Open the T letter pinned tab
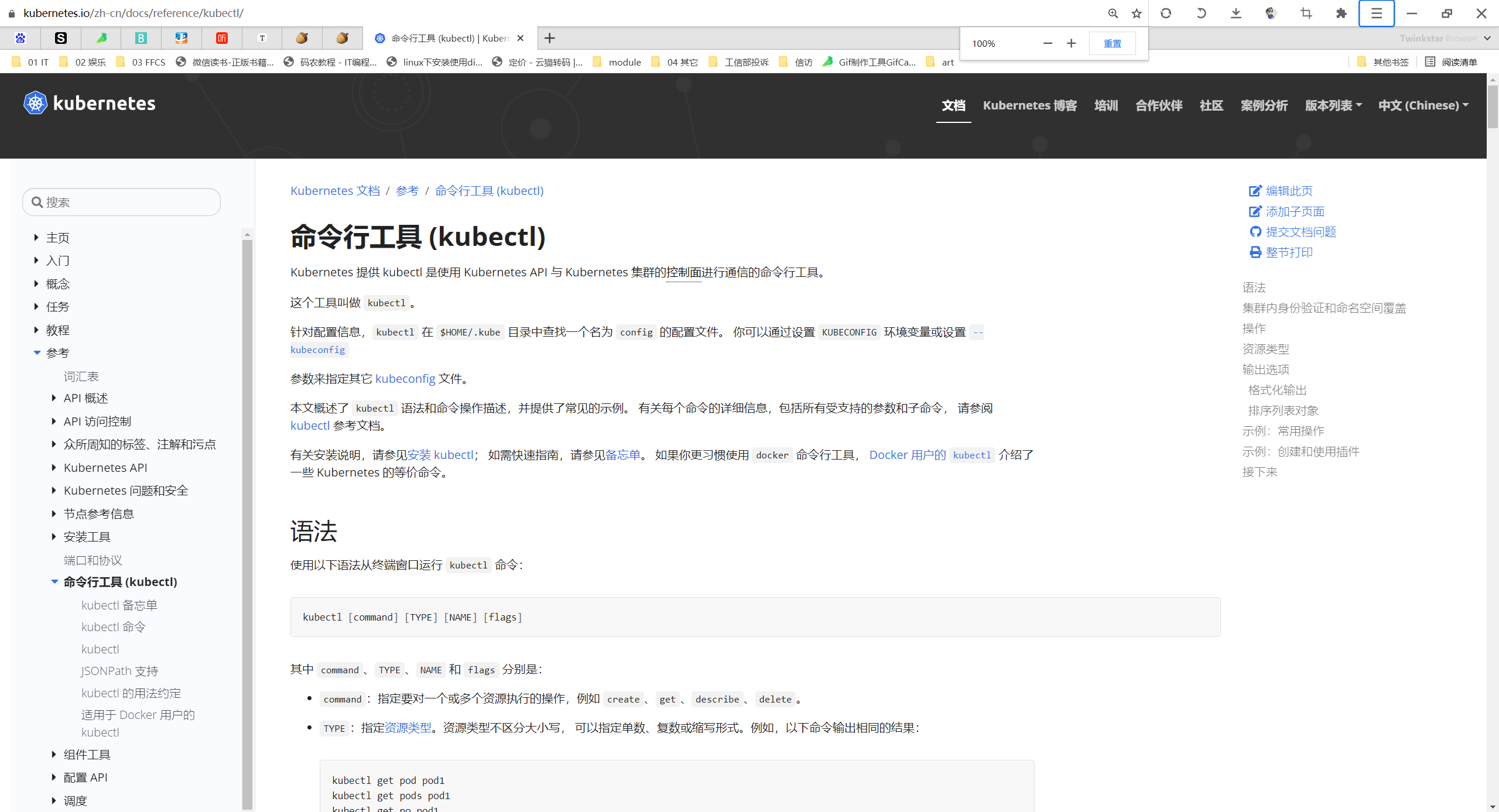 262,38
